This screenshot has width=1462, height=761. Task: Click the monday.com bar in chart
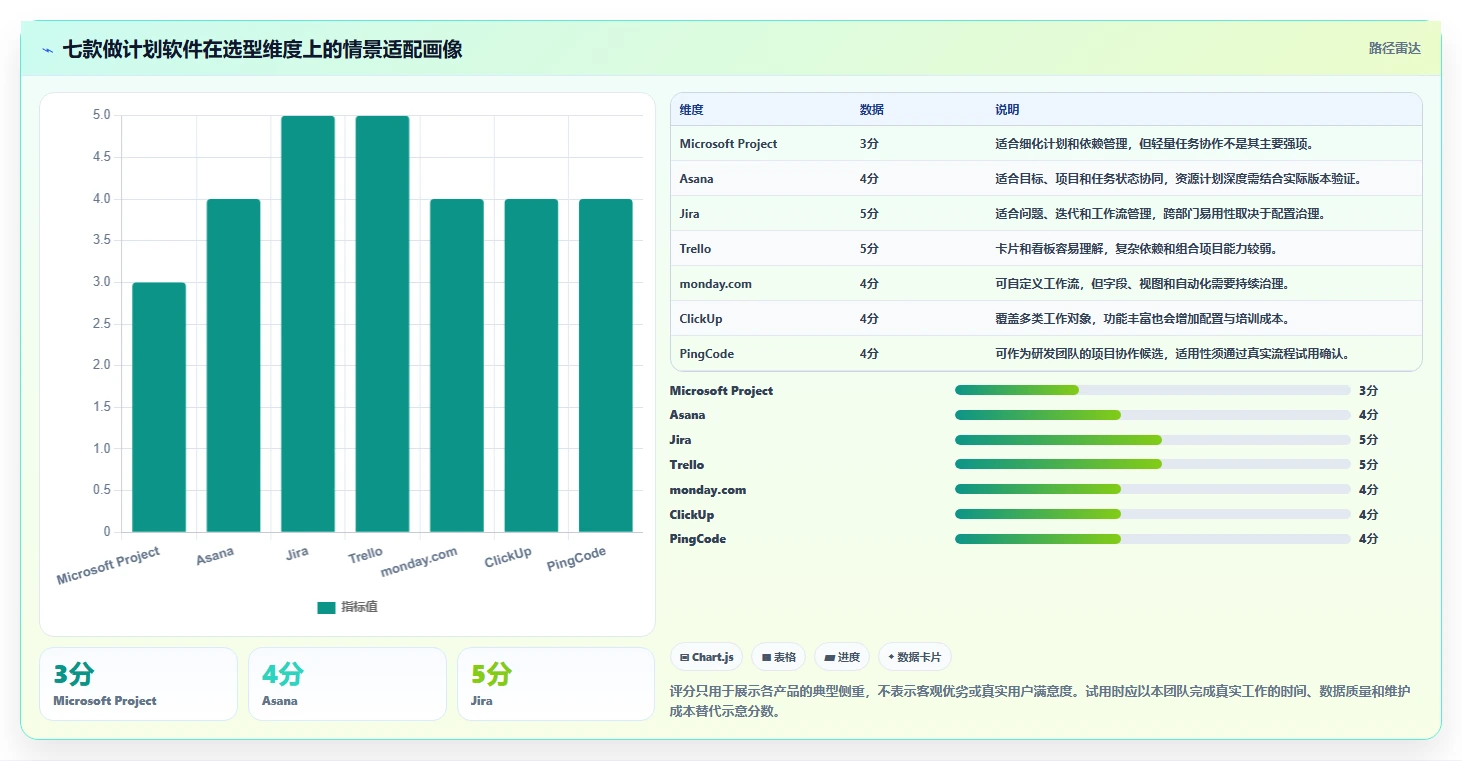tap(457, 365)
